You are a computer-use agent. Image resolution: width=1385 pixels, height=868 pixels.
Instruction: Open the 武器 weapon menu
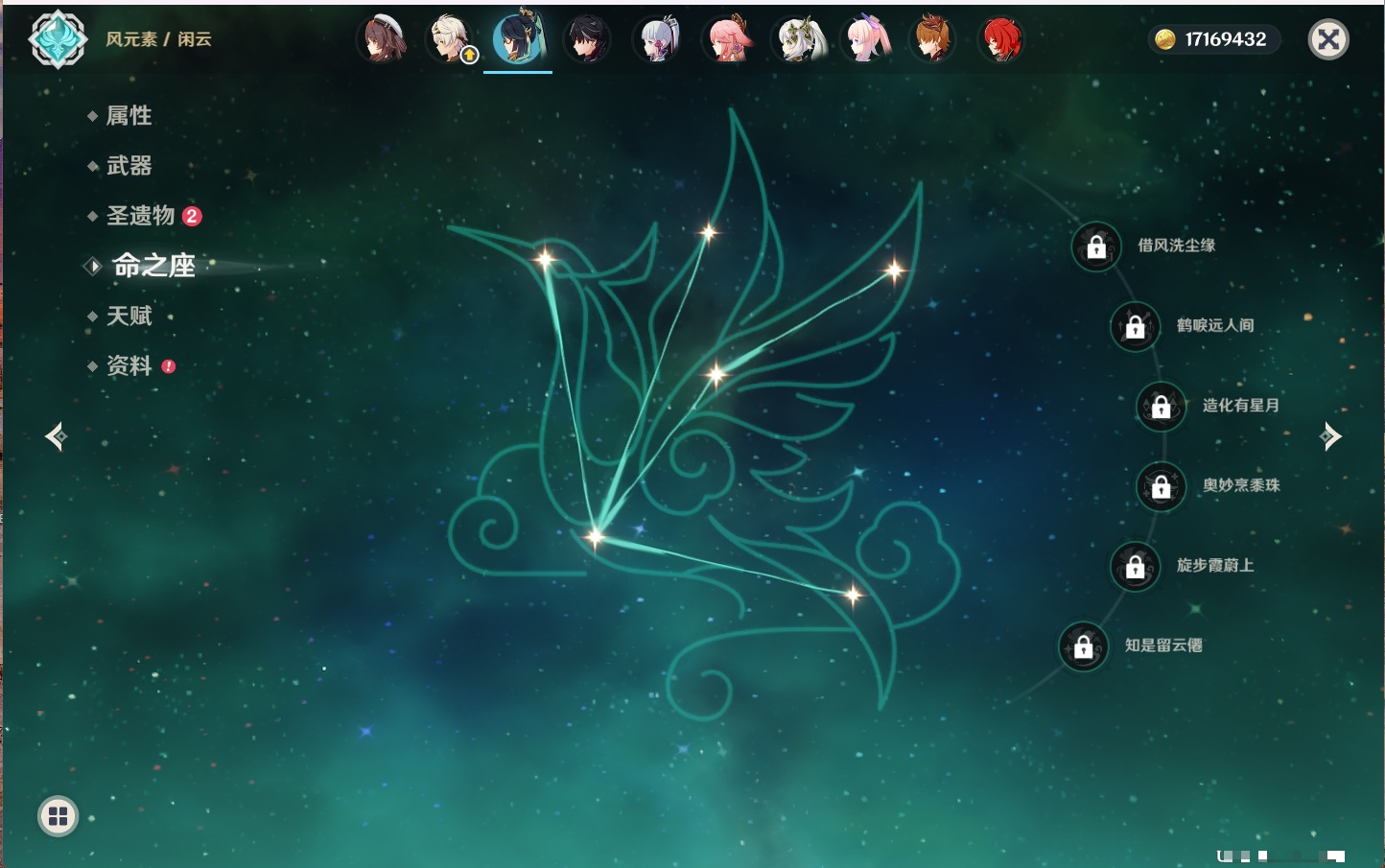(129, 166)
